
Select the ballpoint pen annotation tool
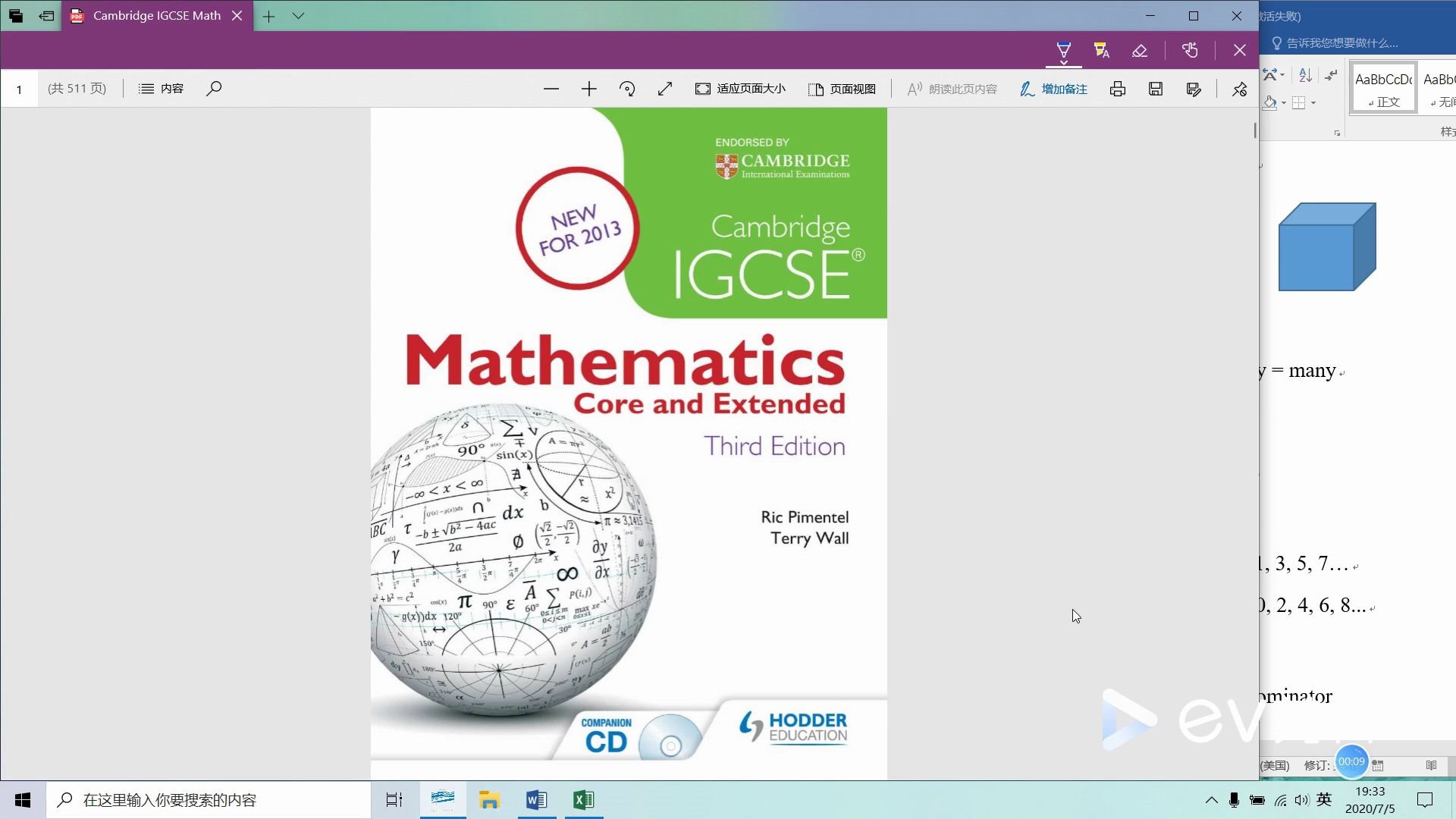[x=1064, y=51]
